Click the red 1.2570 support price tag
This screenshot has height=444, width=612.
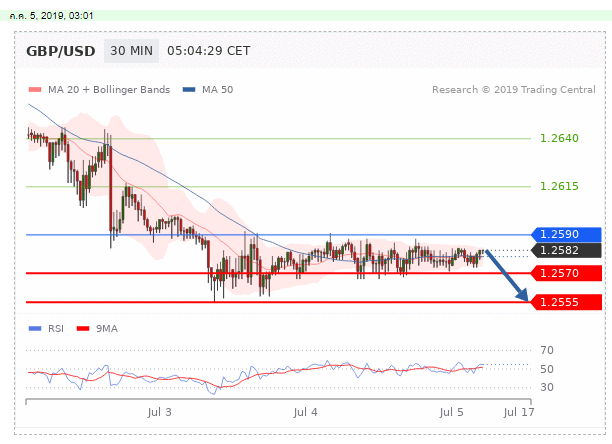tap(566, 273)
